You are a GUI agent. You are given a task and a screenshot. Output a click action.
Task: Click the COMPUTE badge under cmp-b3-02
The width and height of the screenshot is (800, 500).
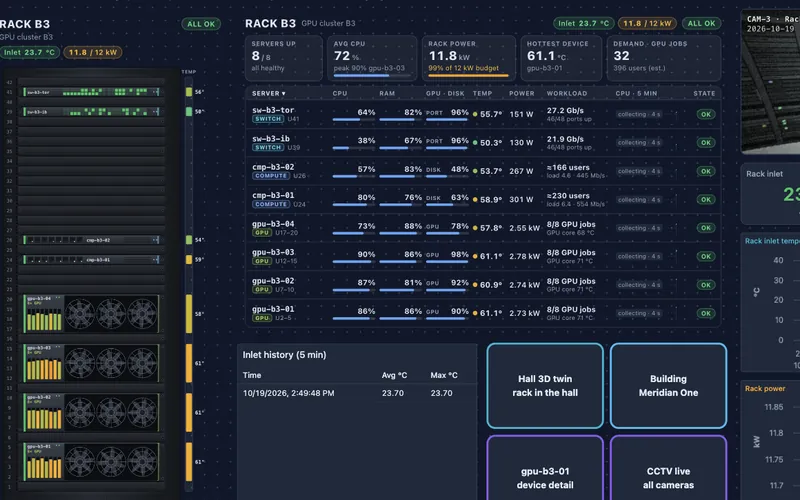(x=271, y=176)
